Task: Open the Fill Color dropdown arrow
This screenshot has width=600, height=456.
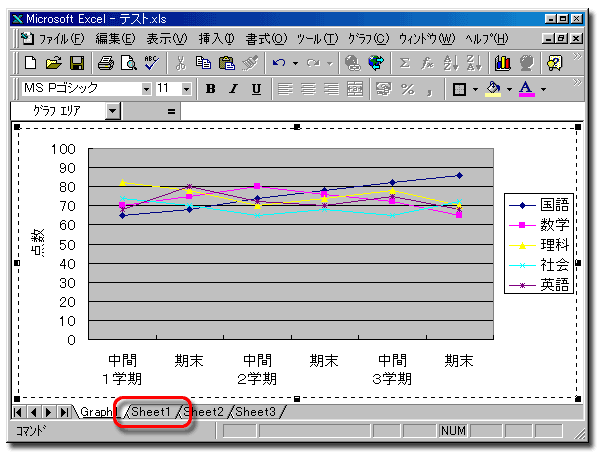Action: (509, 90)
